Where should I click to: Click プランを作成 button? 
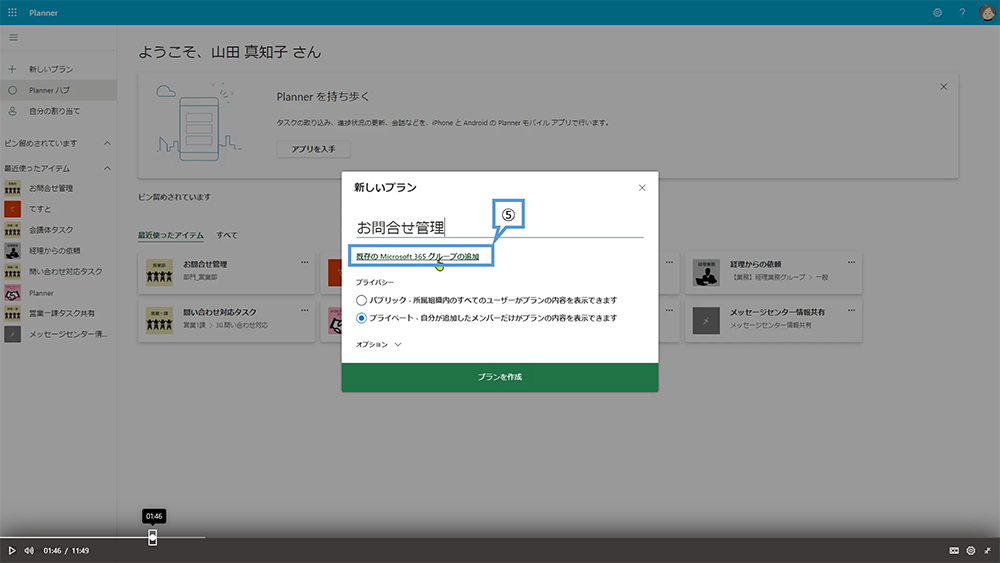tap(500, 377)
